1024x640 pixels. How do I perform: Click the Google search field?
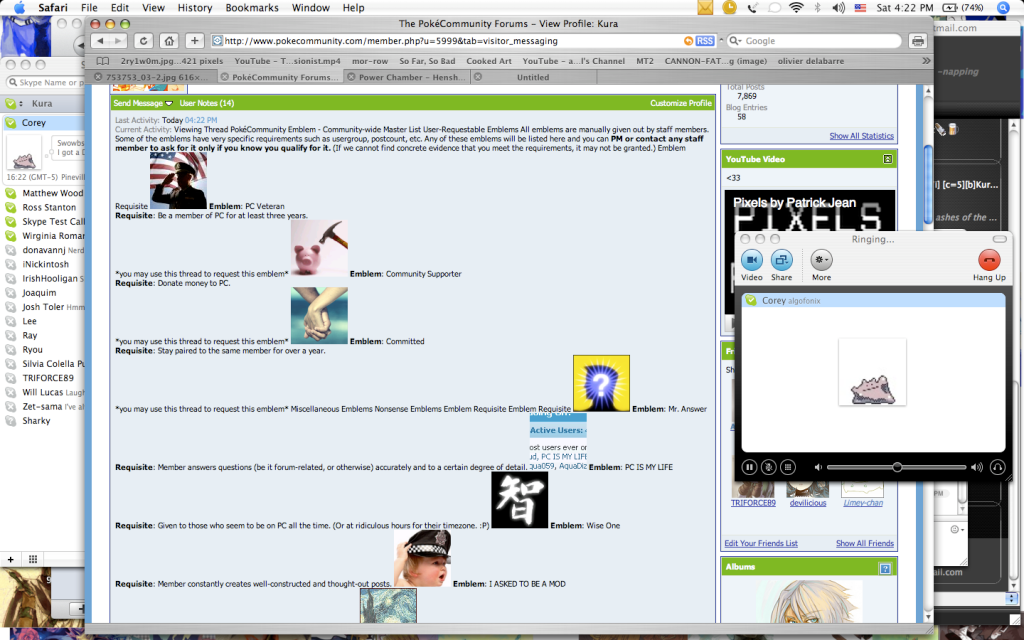(x=814, y=40)
